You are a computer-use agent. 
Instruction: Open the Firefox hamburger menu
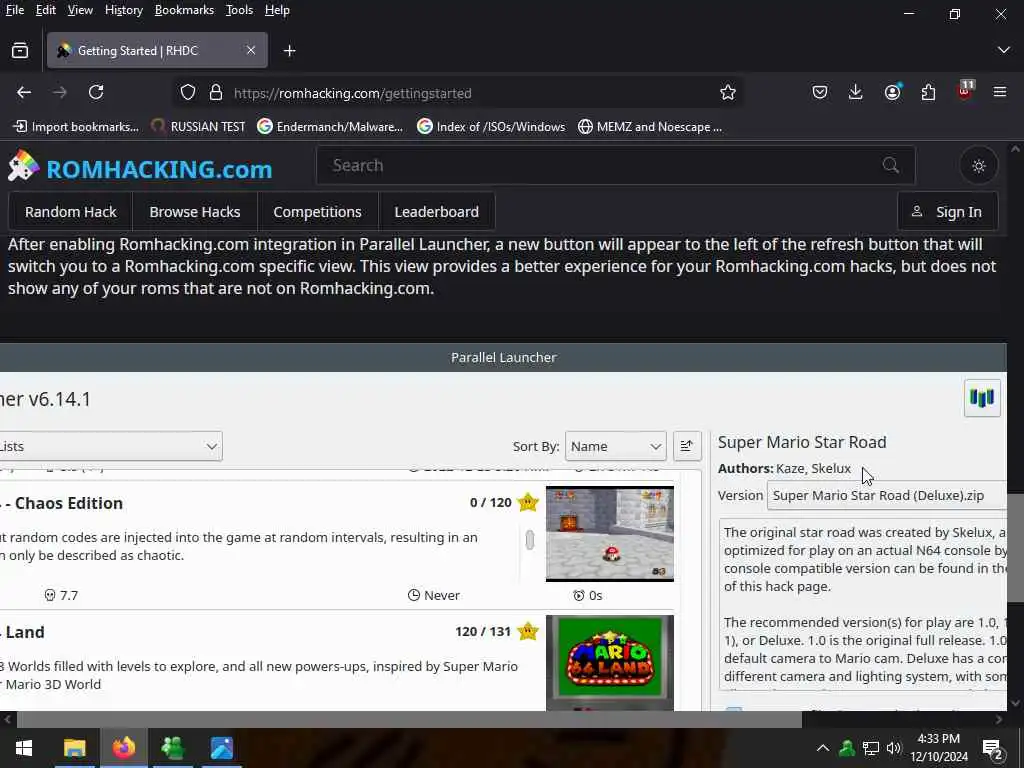click(1000, 92)
